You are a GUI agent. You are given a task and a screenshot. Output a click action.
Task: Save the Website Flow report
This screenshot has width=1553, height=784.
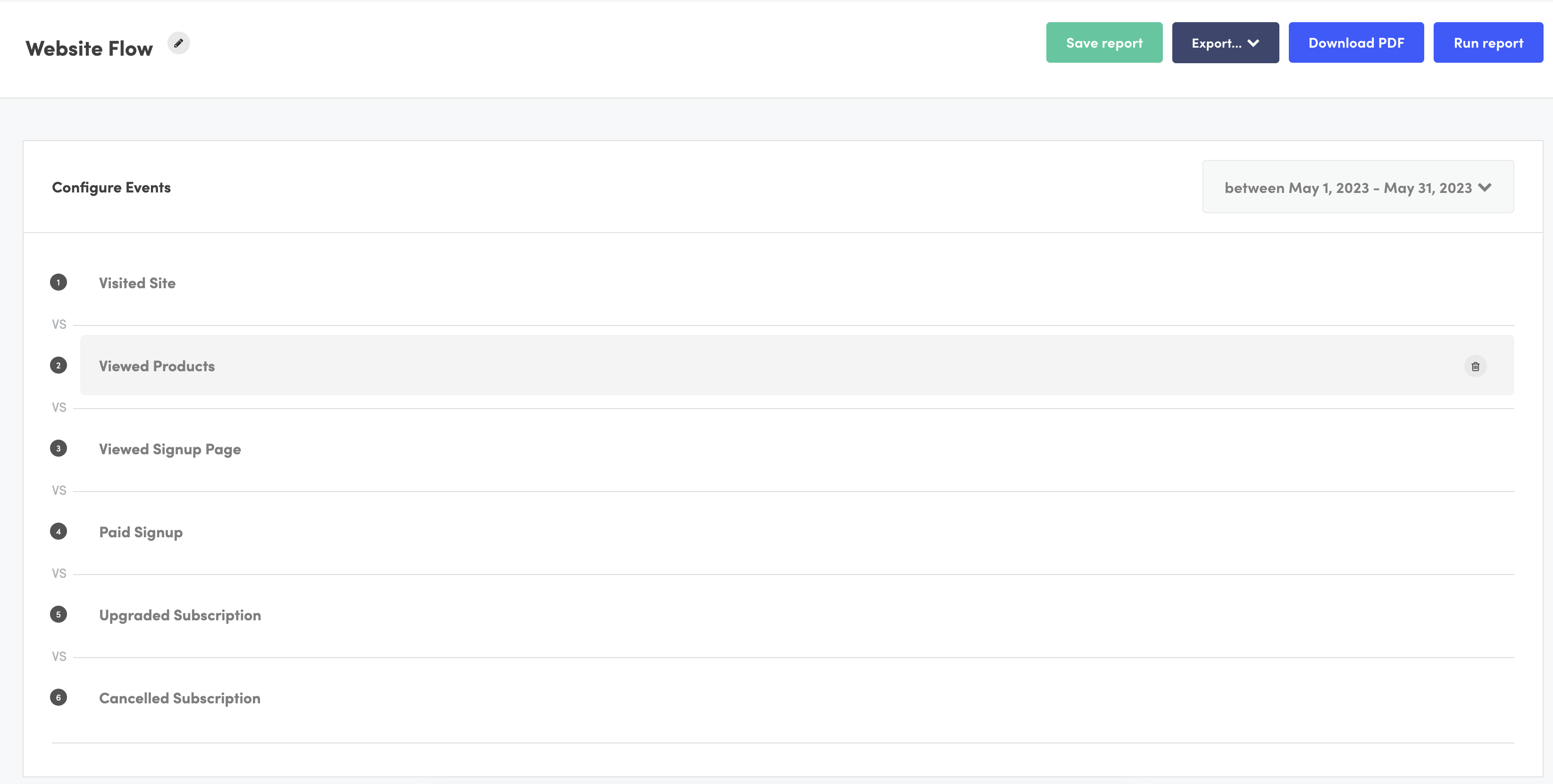(1104, 42)
